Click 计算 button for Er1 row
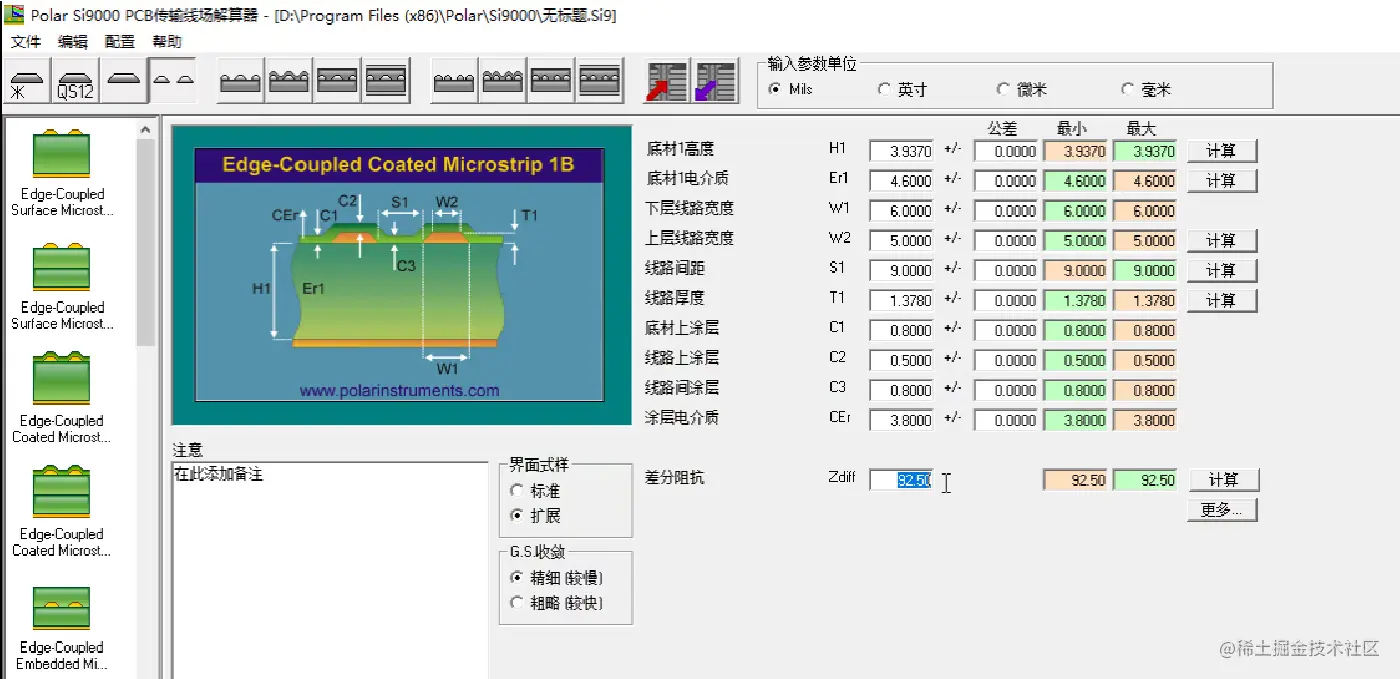Screen dimensions: 1400x679 [1222, 181]
